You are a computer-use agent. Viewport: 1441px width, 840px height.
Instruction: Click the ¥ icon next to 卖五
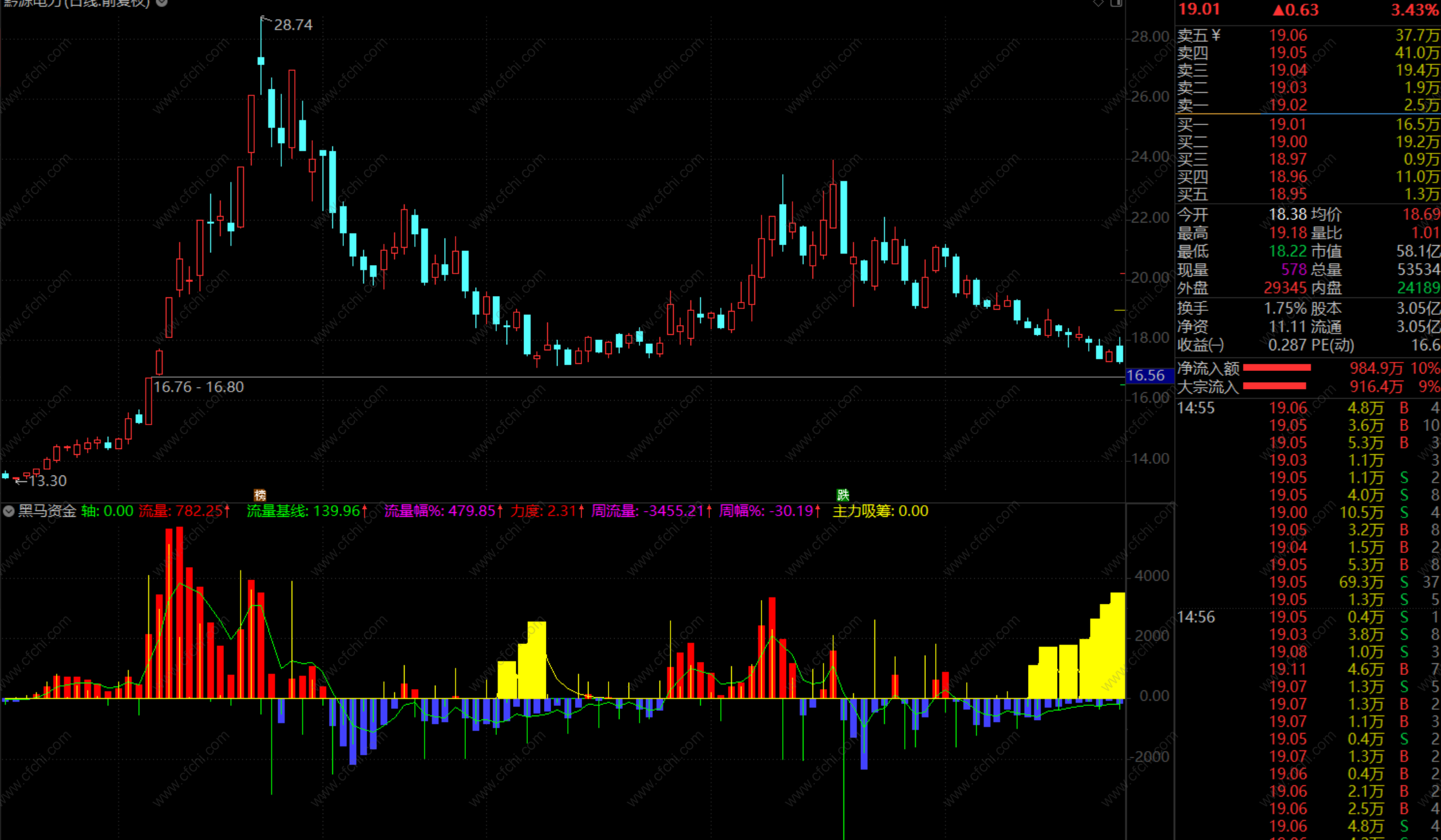[x=1216, y=35]
